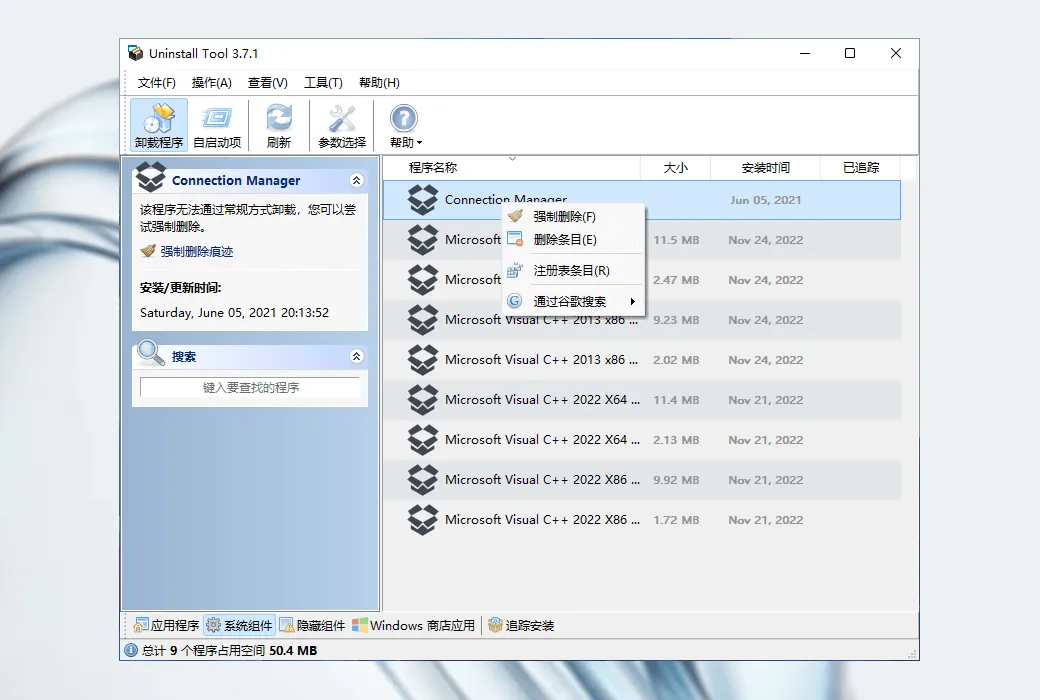The height and width of the screenshot is (700, 1040).
Task: Sort by 大小 column header
Action: pyautogui.click(x=675, y=168)
